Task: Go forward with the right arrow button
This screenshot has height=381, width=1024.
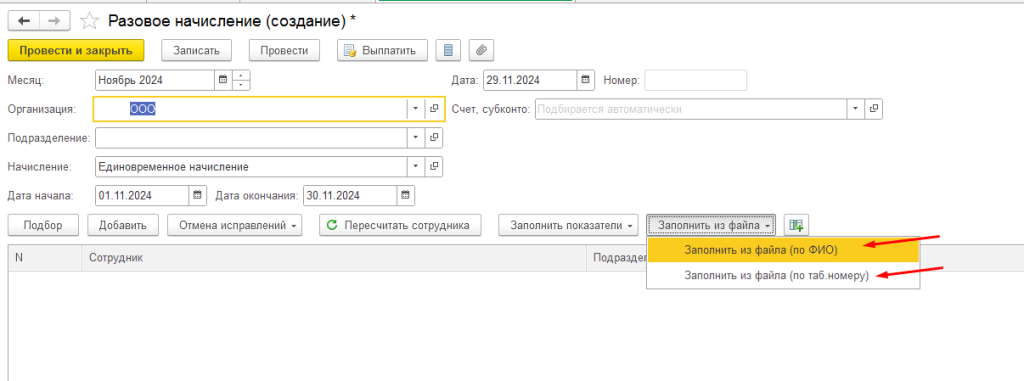Action: (x=55, y=22)
